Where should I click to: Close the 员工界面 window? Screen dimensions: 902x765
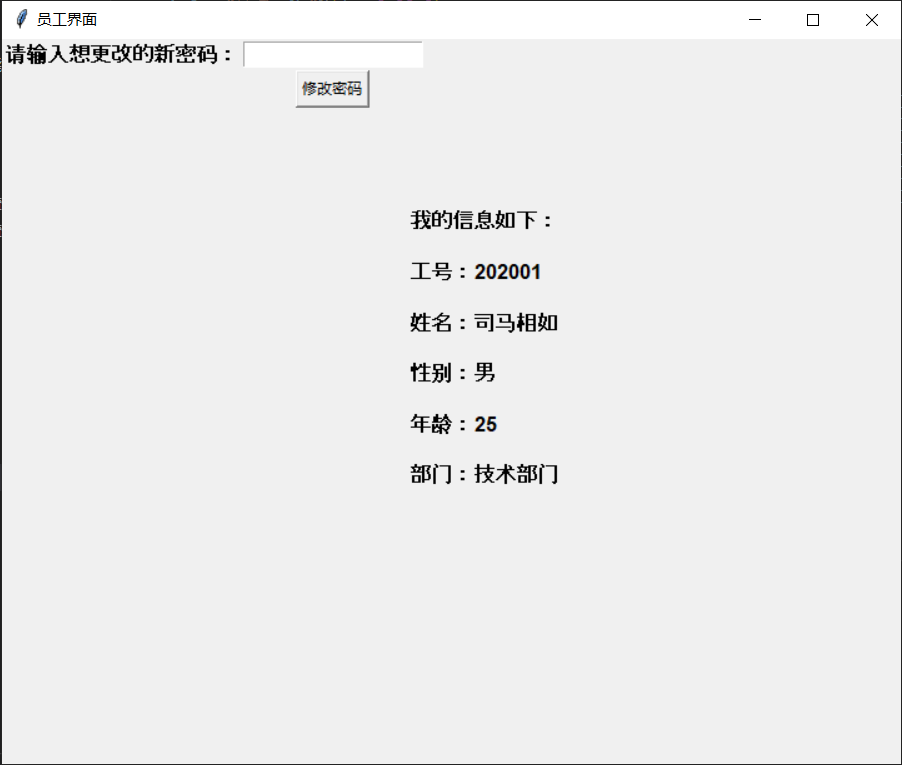pyautogui.click(x=872, y=20)
